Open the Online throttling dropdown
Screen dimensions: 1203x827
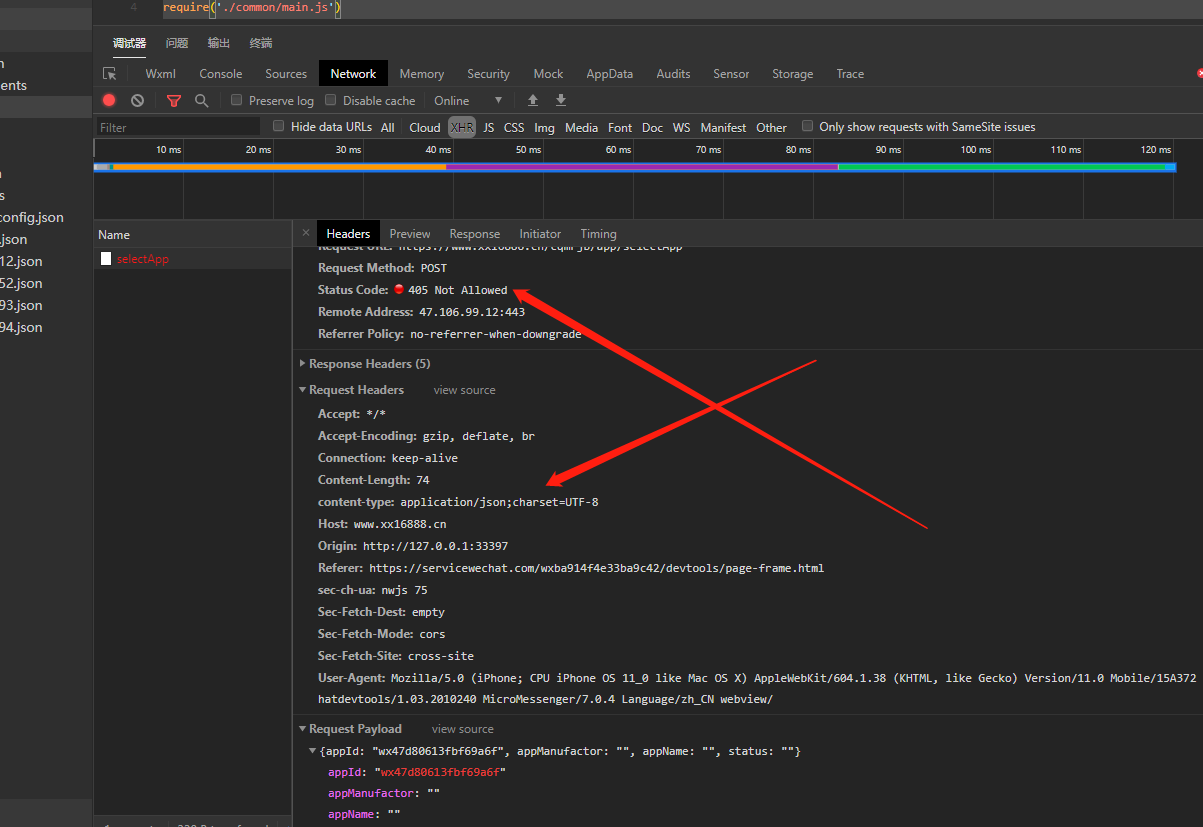pos(468,100)
